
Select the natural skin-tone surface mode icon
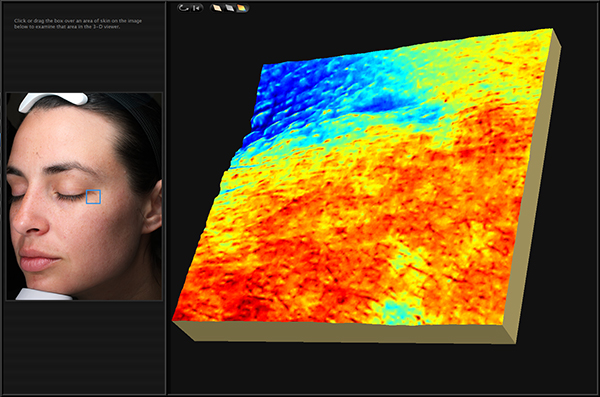pyautogui.click(x=217, y=8)
